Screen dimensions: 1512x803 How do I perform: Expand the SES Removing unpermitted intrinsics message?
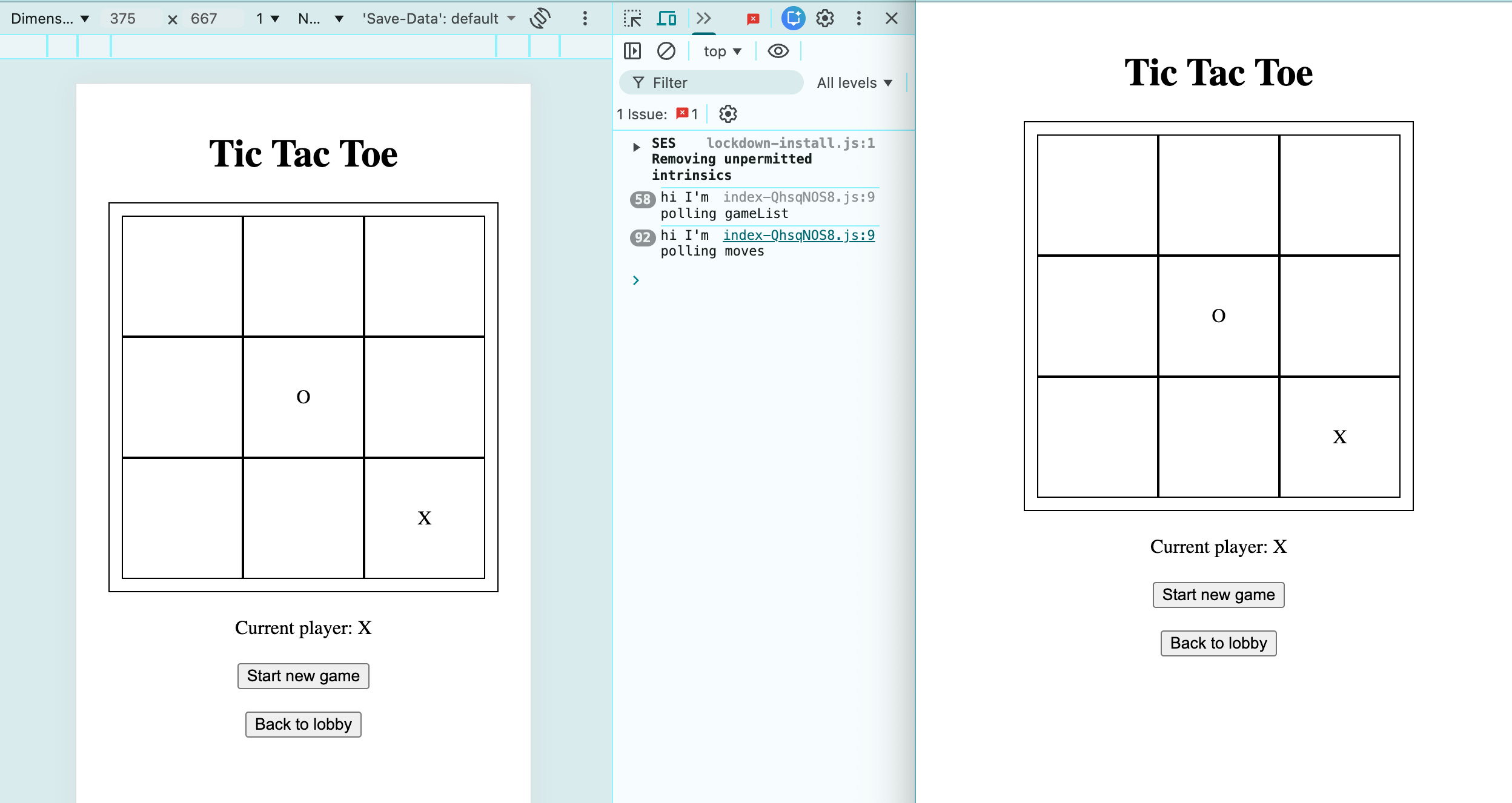tap(635, 147)
